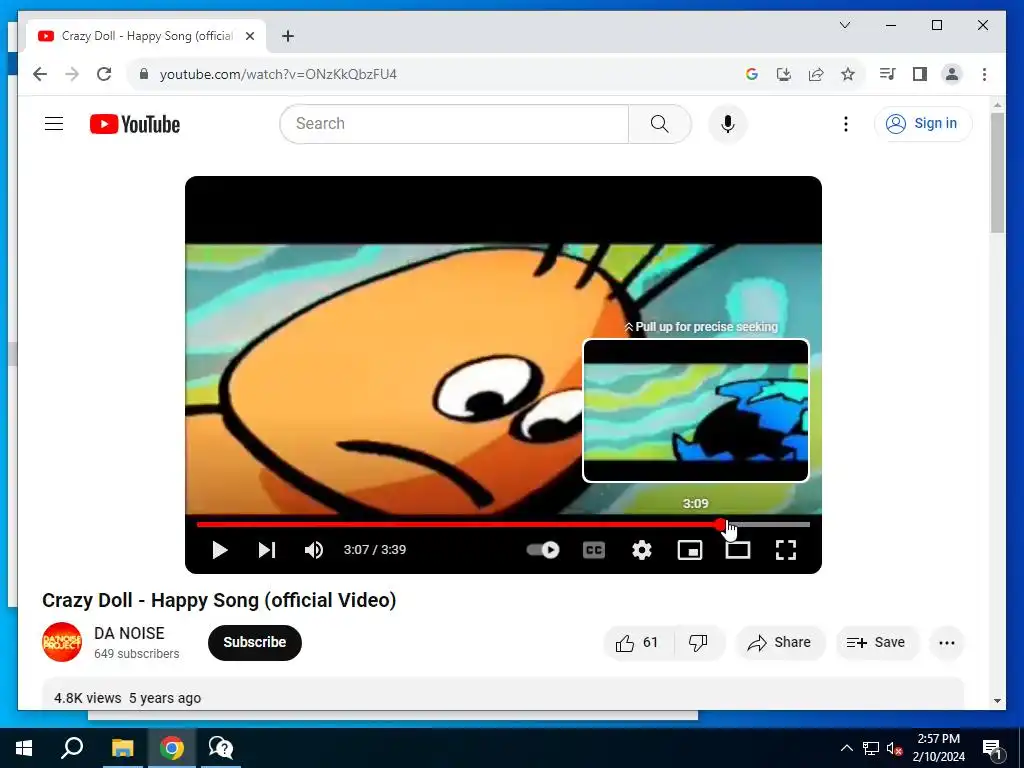1024x768 pixels.
Task: Select the Crazy Doll - Happy Song tab
Action: click(x=146, y=36)
